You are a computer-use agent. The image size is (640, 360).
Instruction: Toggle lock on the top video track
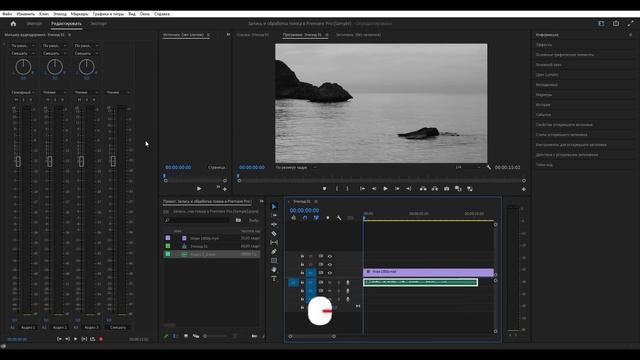[302, 256]
